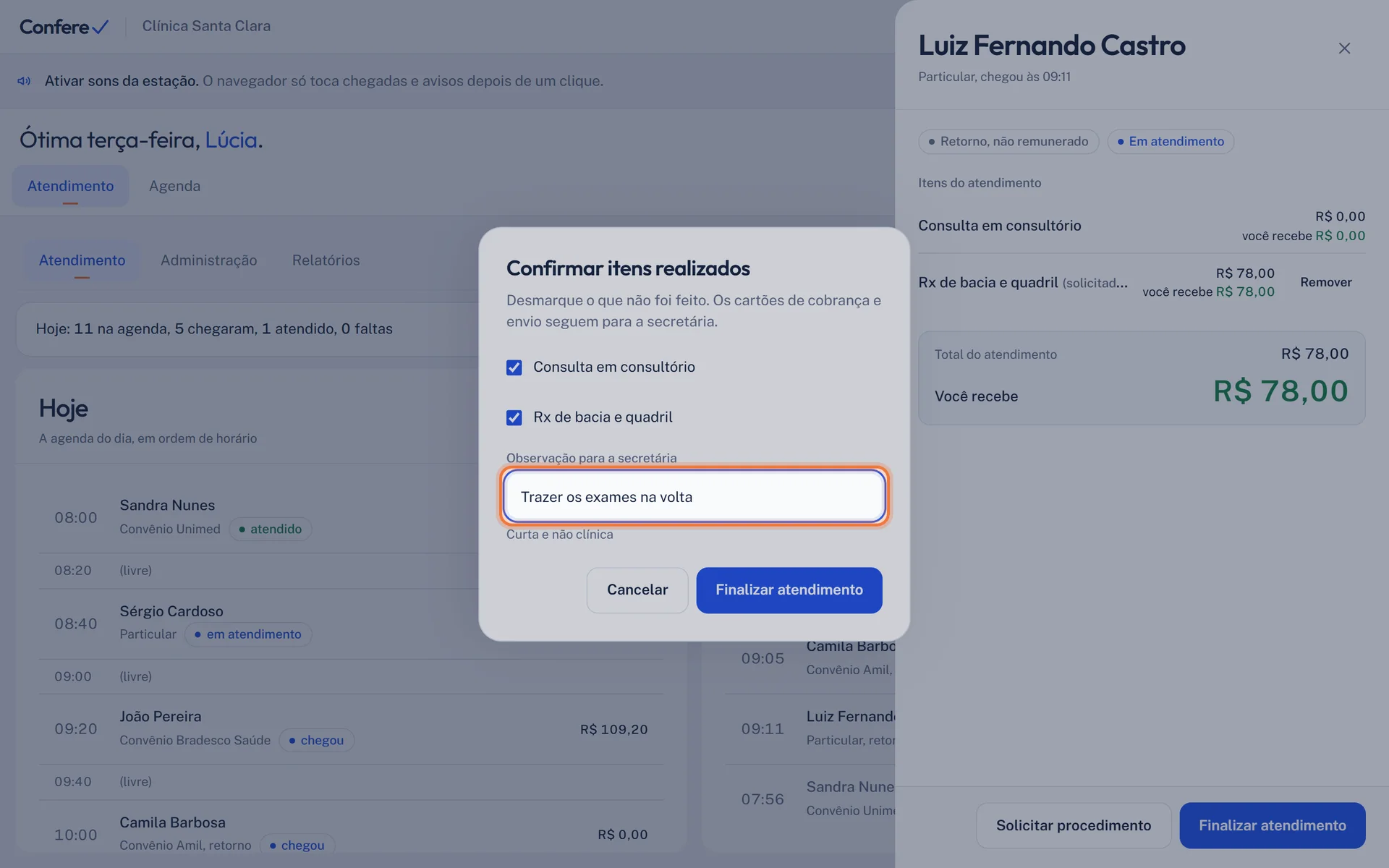Click the em atendimento badge for Sérgio Cardoso
The width and height of the screenshot is (1389, 868).
tap(248, 634)
